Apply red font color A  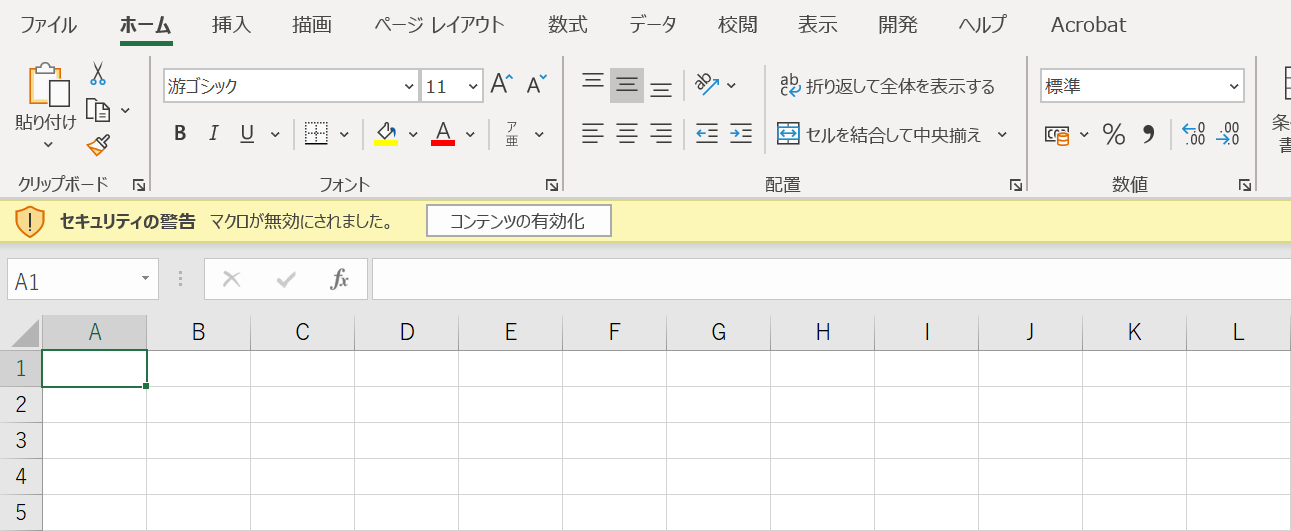coord(443,134)
